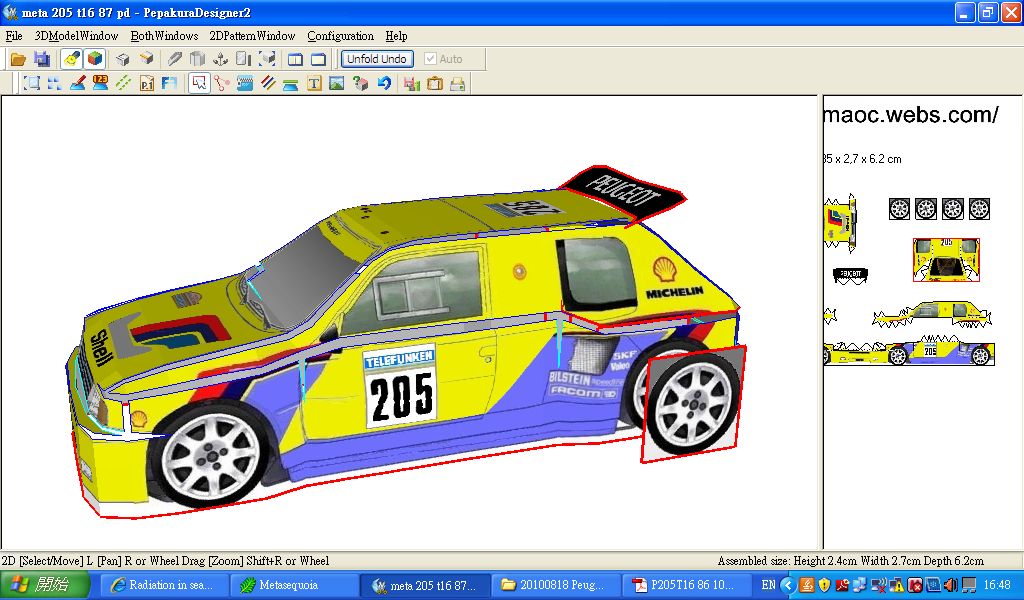The width and height of the screenshot is (1024, 600).
Task: Click the orange Java tray icon
Action: pyautogui.click(x=807, y=585)
